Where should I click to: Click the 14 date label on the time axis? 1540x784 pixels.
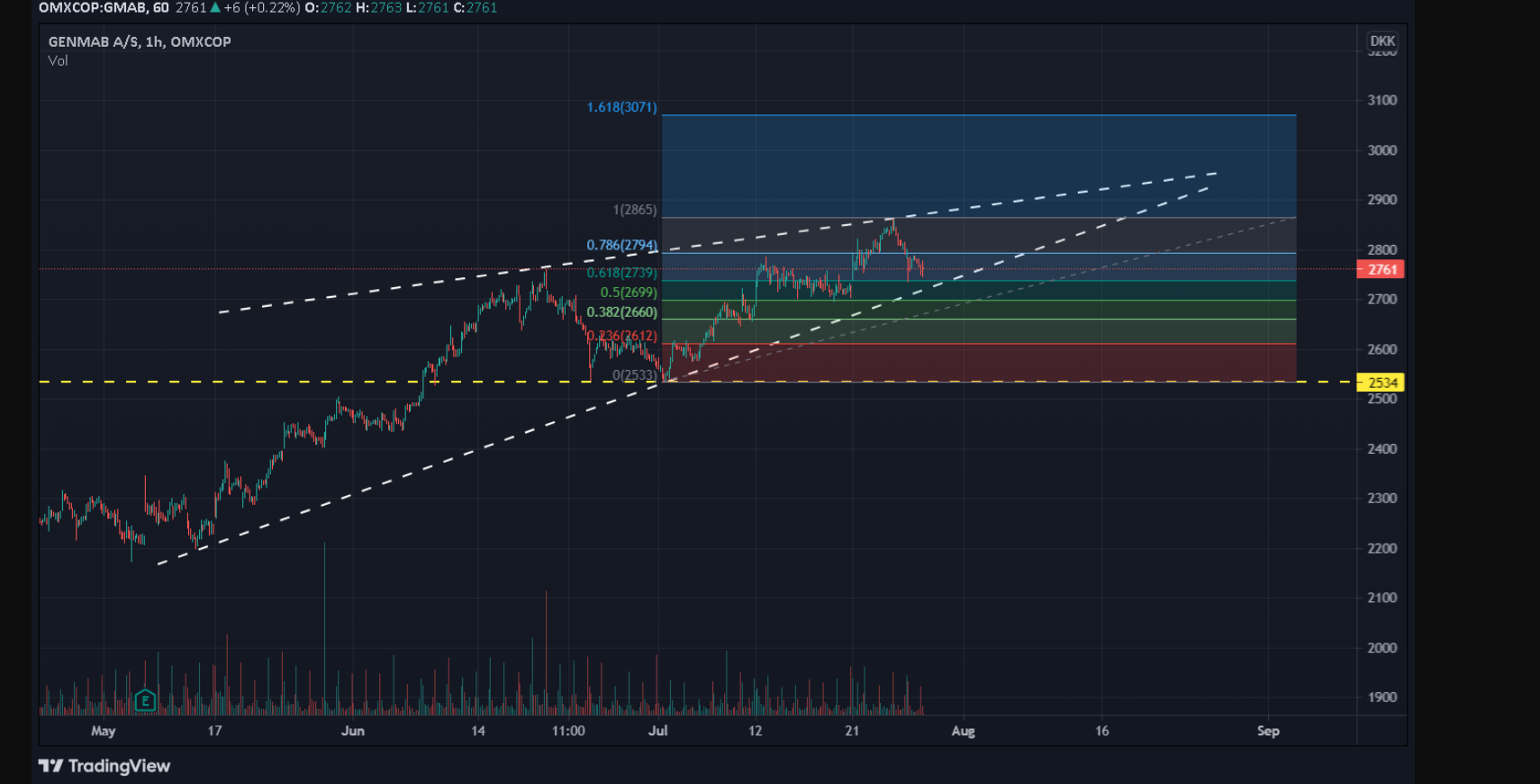tap(478, 731)
